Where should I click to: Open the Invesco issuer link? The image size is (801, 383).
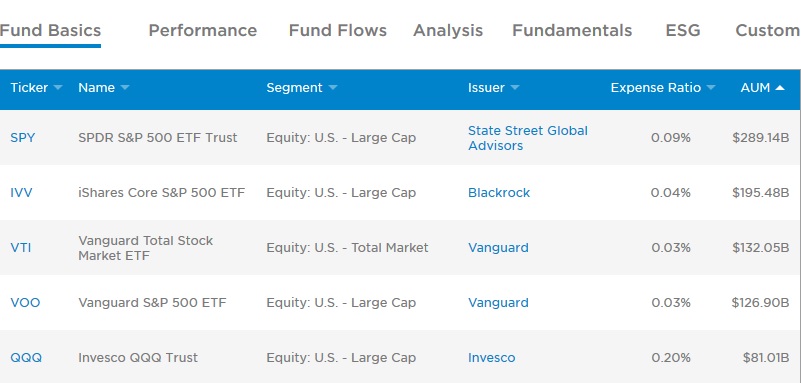pos(491,358)
